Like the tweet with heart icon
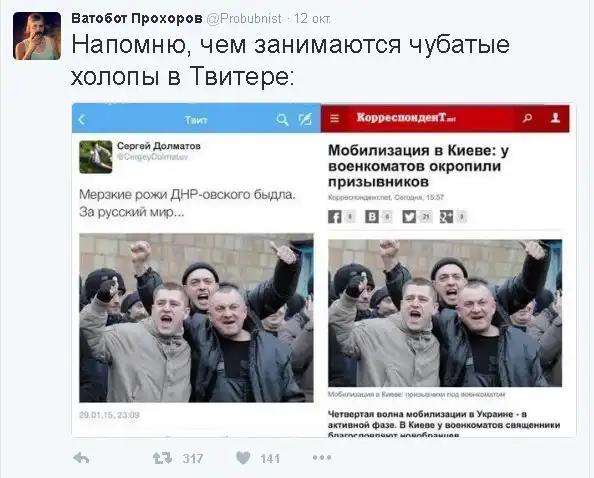The width and height of the screenshot is (594, 478). pos(243,458)
